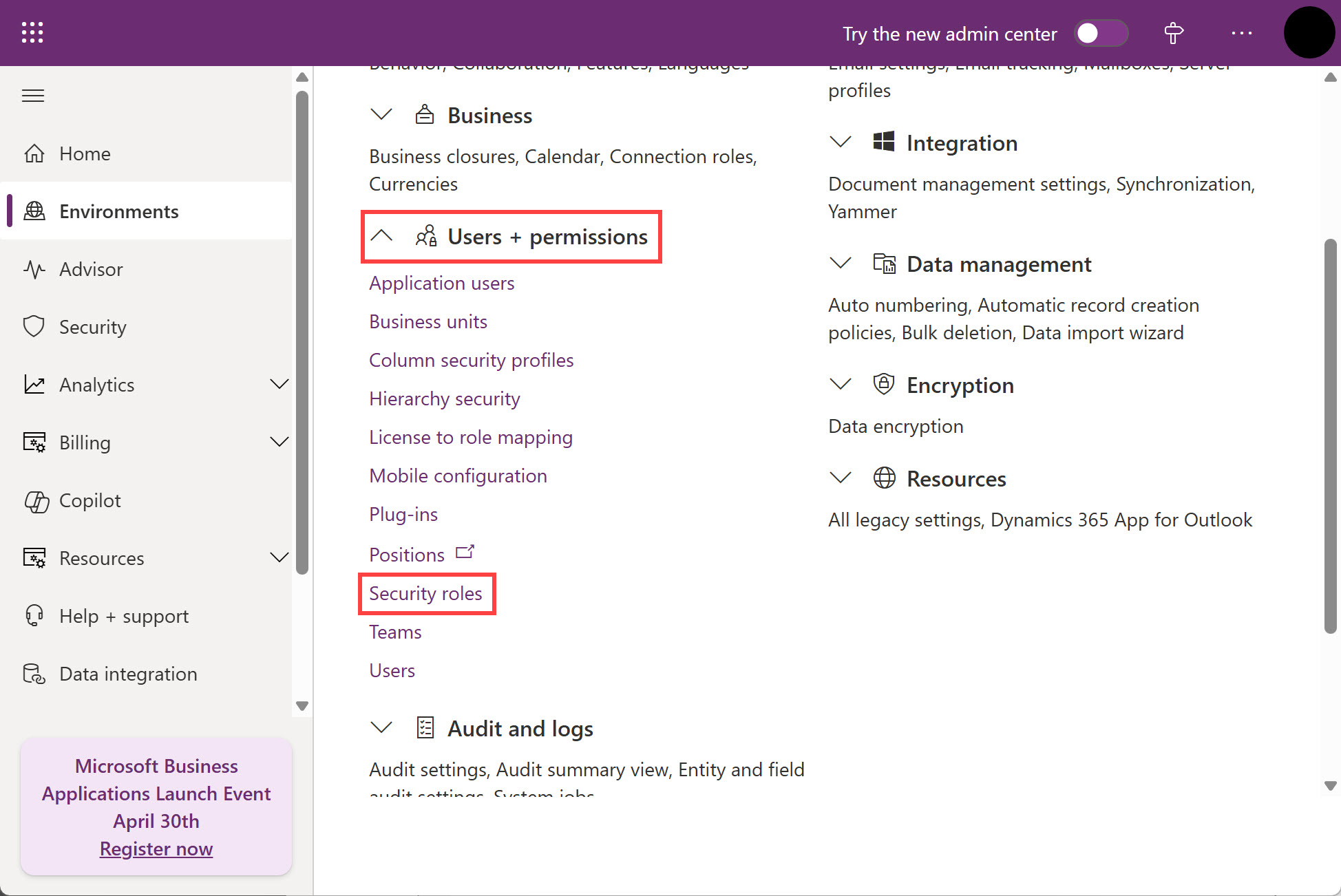Click the Advisor pulse icon

34,269
